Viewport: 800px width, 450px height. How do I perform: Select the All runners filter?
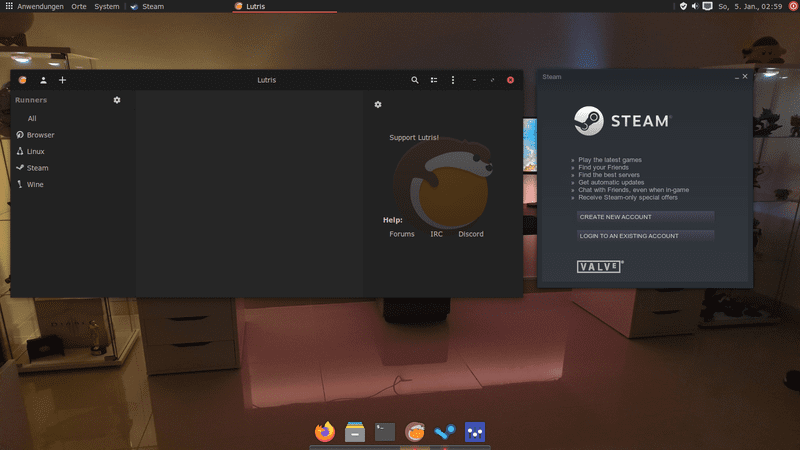point(32,118)
